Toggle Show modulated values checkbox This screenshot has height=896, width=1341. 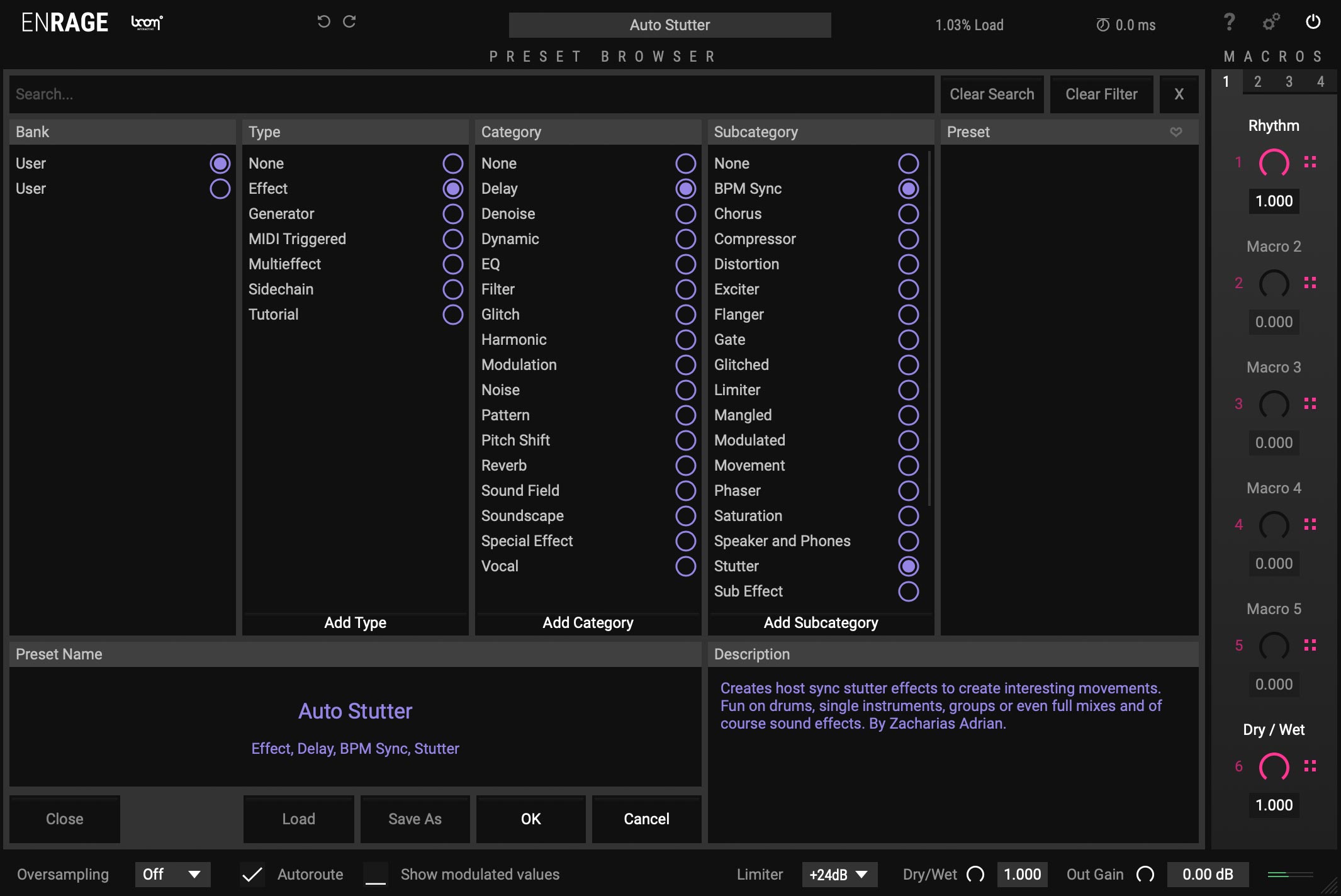click(376, 874)
